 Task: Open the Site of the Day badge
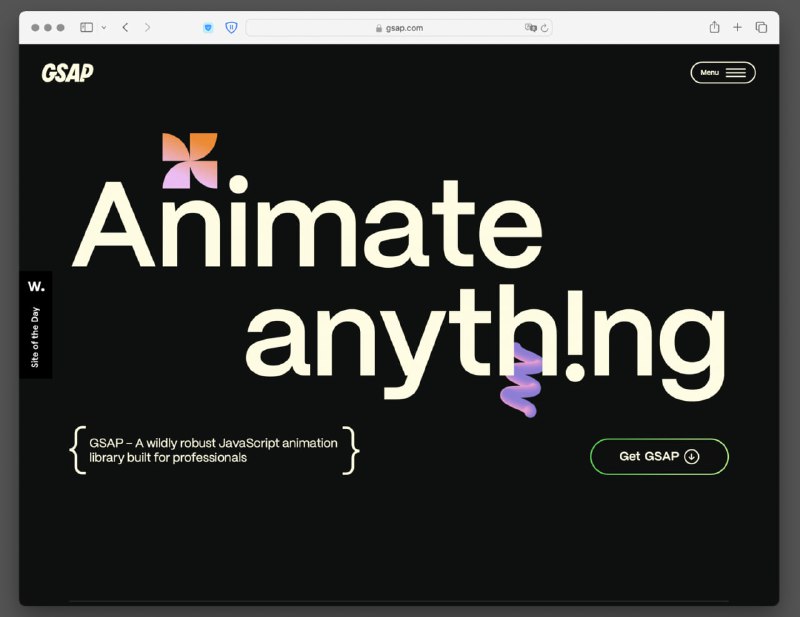tap(35, 325)
